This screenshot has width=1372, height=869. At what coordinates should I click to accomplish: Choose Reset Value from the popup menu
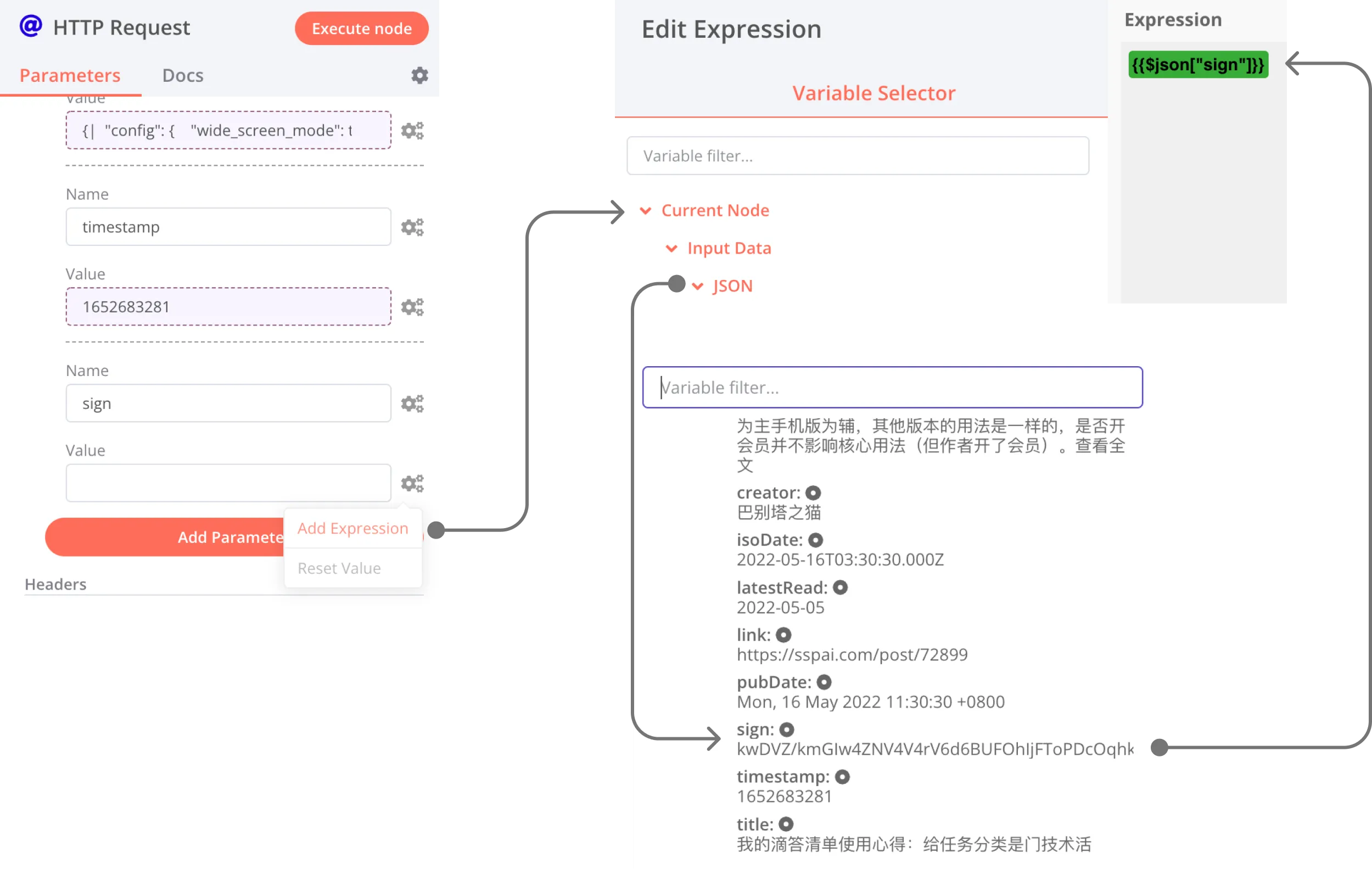339,568
